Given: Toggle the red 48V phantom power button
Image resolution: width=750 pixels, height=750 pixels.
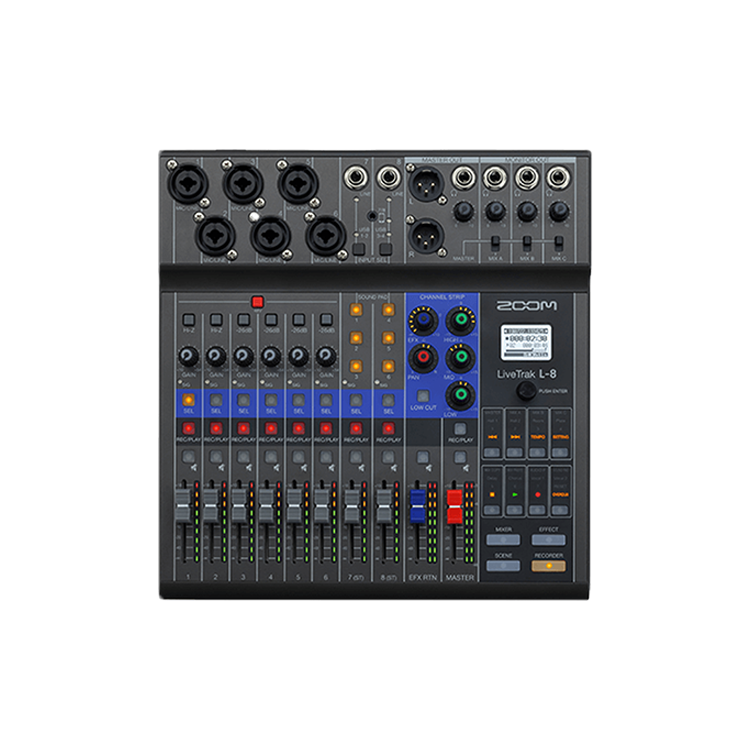Looking at the screenshot, I should tap(257, 302).
